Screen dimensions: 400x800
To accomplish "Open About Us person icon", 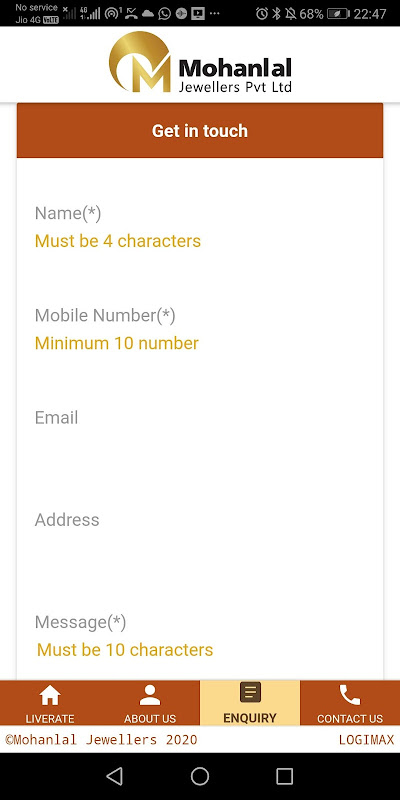I will tap(149, 695).
